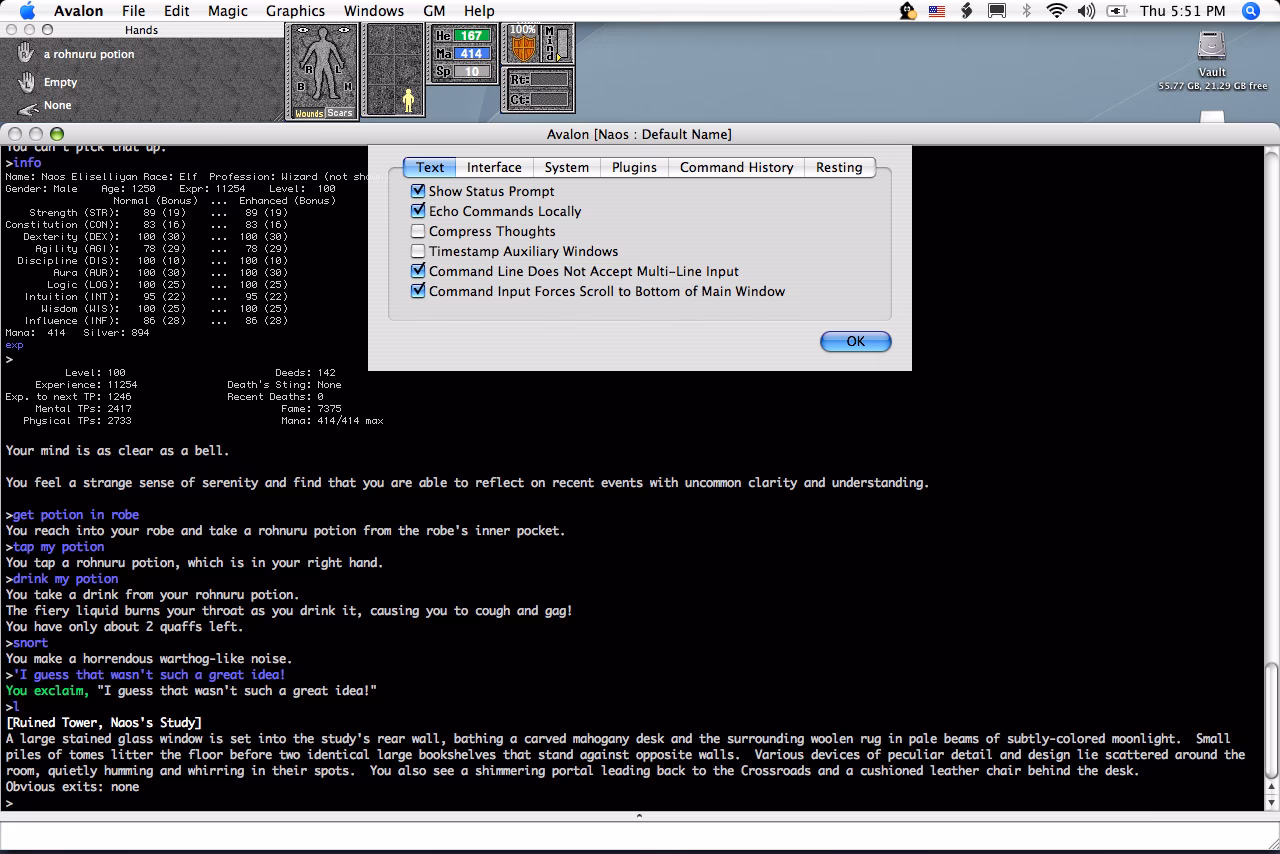Open the Avalon application menu
The height and width of the screenshot is (854, 1280).
click(x=78, y=11)
